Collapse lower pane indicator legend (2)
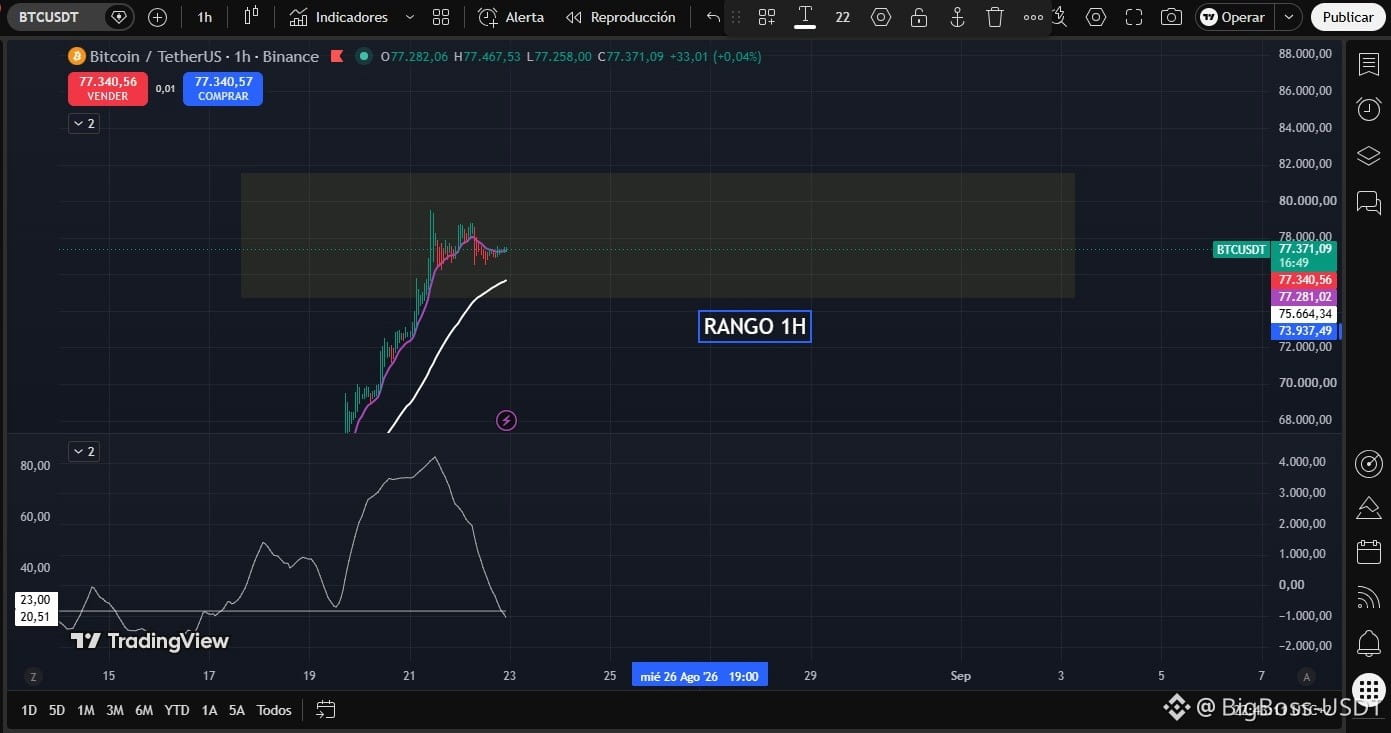The width and height of the screenshot is (1391, 733). pos(84,451)
